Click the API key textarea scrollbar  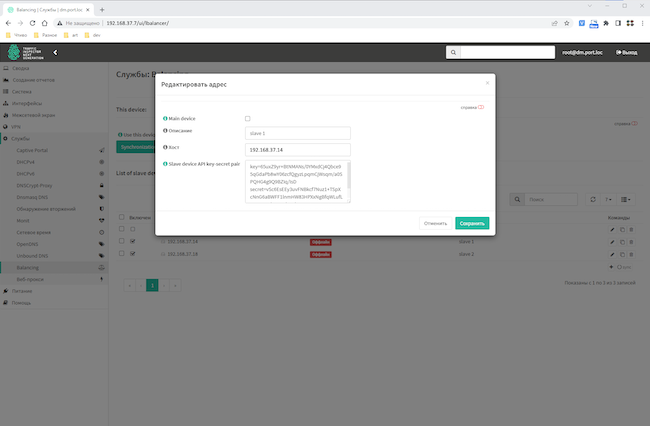coord(348,176)
